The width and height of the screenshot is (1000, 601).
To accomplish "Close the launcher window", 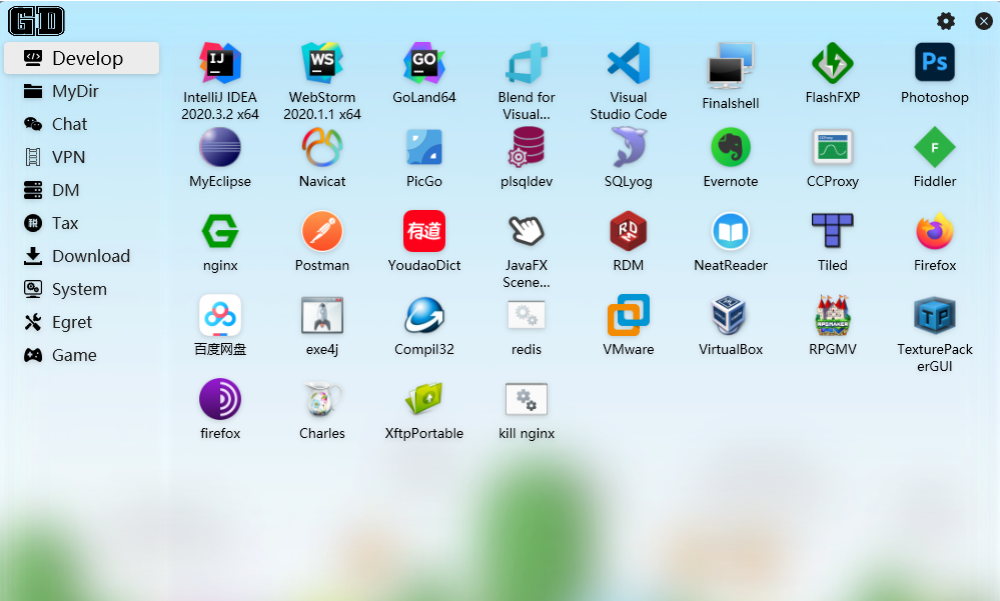I will 984,21.
